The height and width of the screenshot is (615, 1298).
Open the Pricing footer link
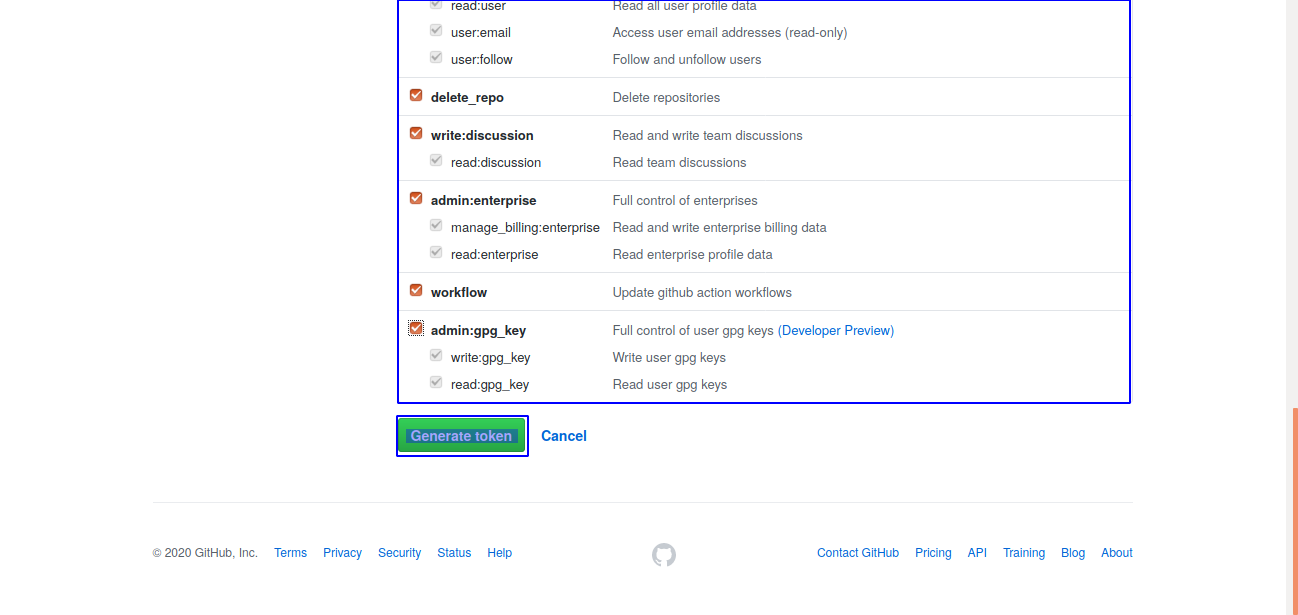(x=933, y=553)
